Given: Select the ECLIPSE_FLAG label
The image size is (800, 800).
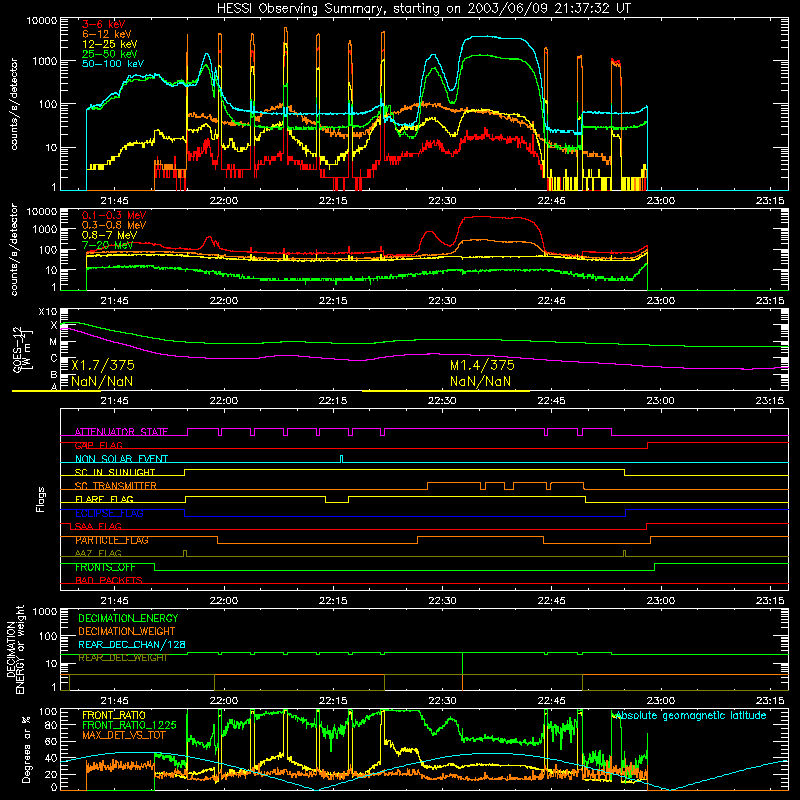Looking at the screenshot, I should coord(109,513).
